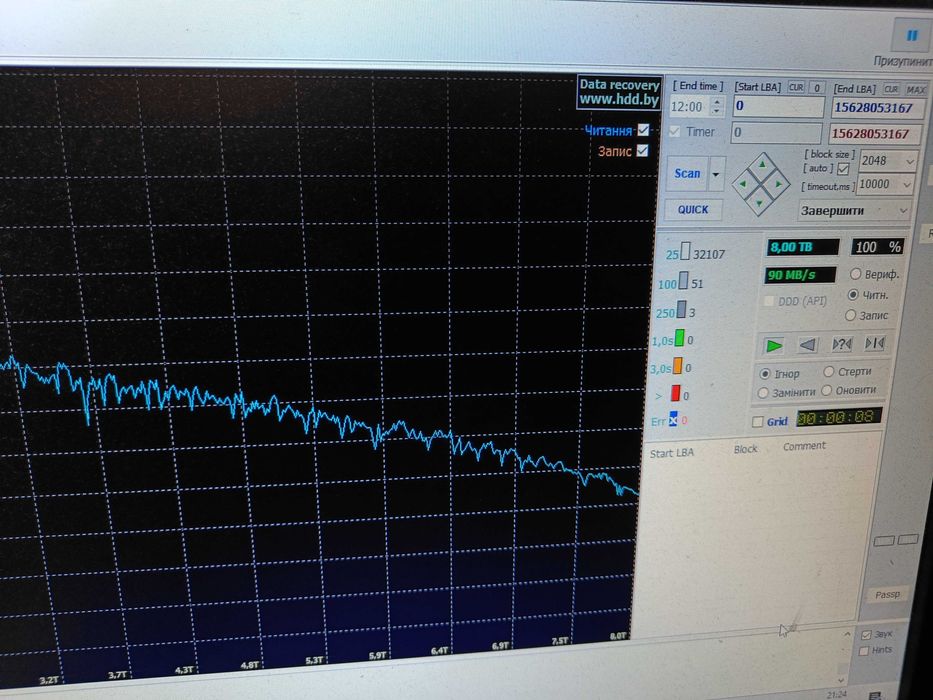
Task: Select the Читн. radio button
Action: (853, 295)
